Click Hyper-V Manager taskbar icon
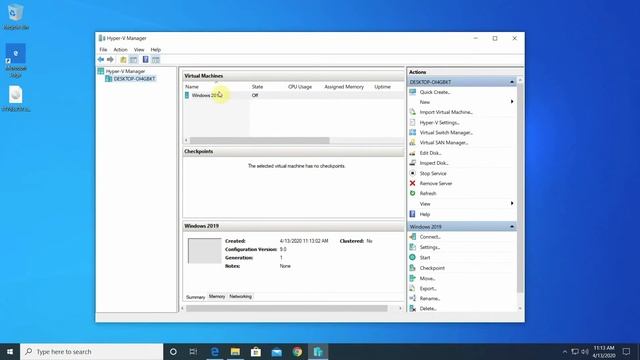Image resolution: width=640 pixels, height=360 pixels. [x=318, y=351]
